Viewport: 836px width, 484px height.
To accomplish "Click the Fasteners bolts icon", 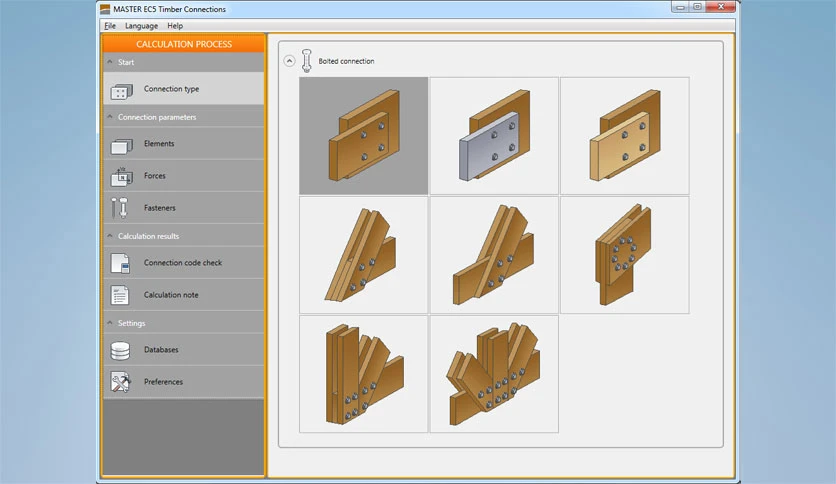I will [119, 208].
